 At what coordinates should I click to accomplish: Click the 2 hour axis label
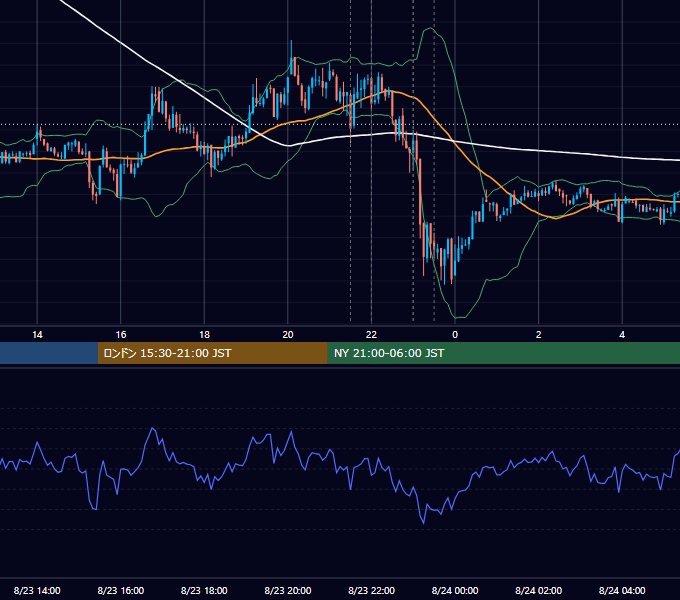coord(539,335)
